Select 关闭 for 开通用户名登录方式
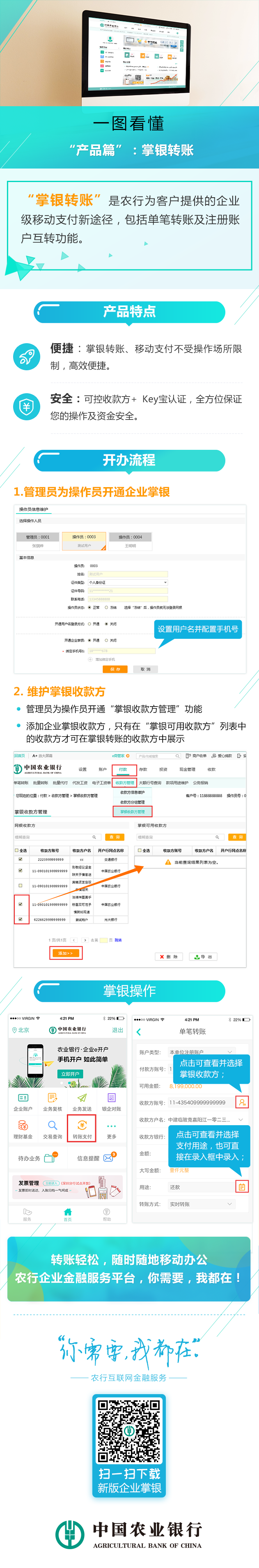 (106, 624)
